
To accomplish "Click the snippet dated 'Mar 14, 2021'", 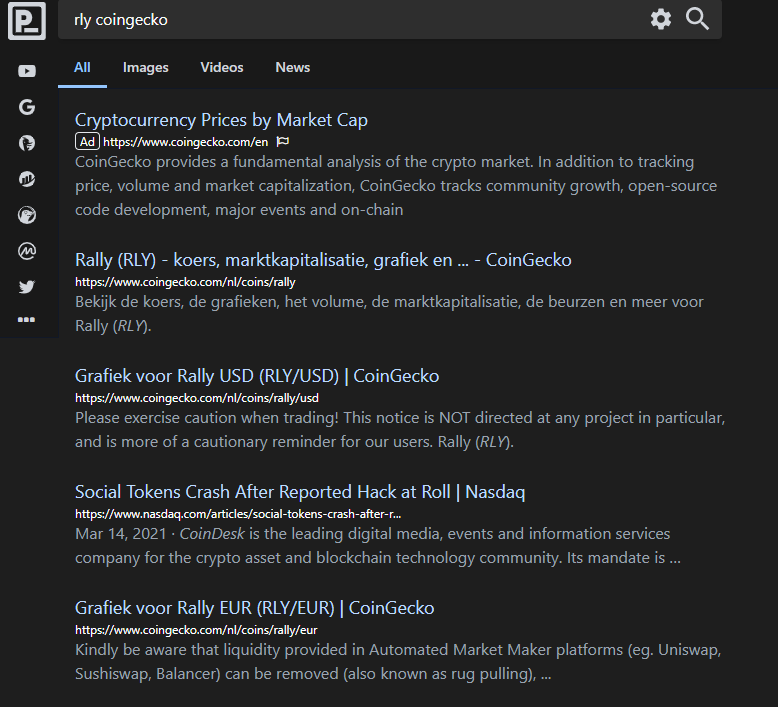I will point(378,546).
